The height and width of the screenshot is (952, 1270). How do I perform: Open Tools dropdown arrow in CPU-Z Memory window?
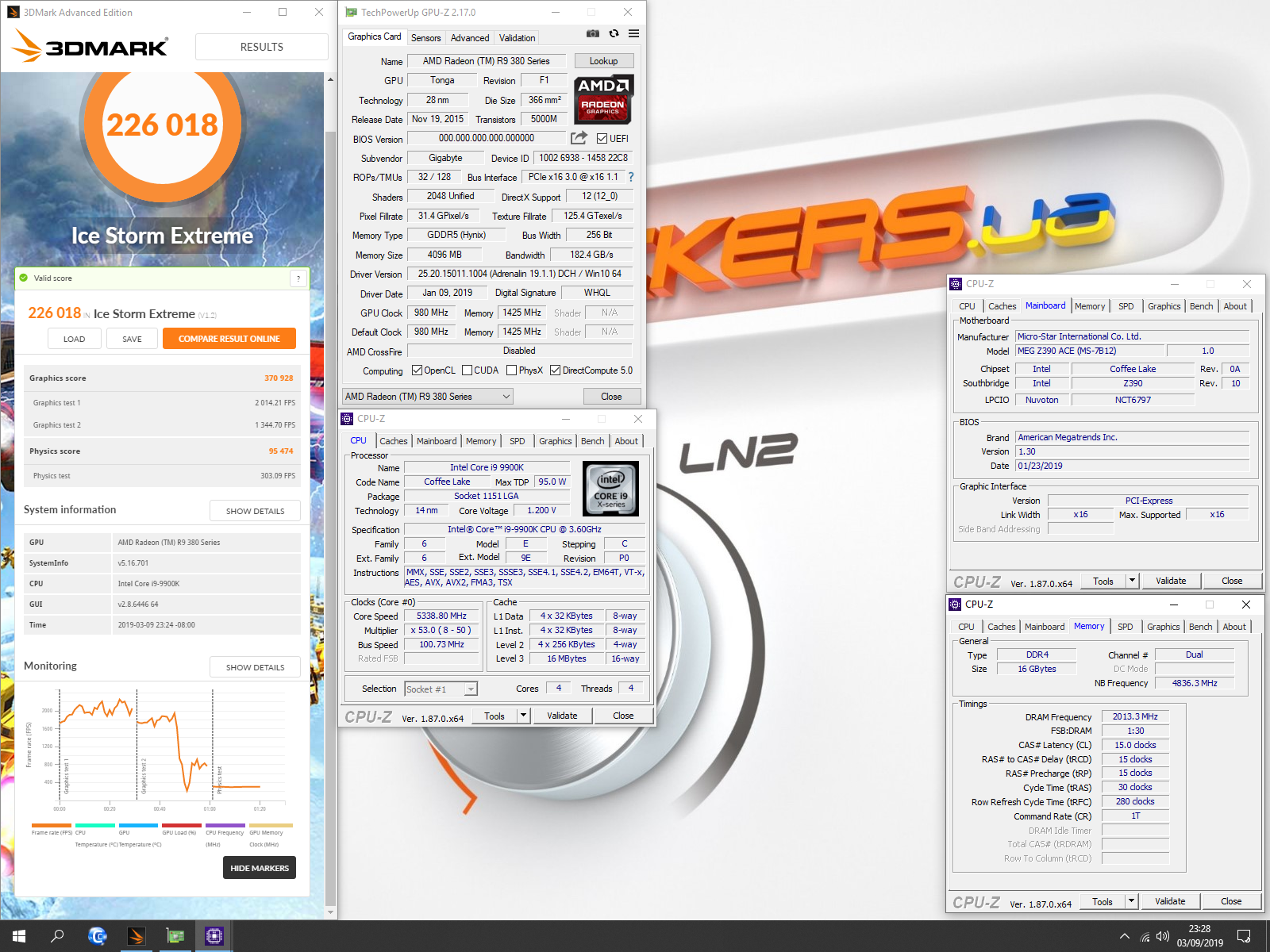(1132, 901)
